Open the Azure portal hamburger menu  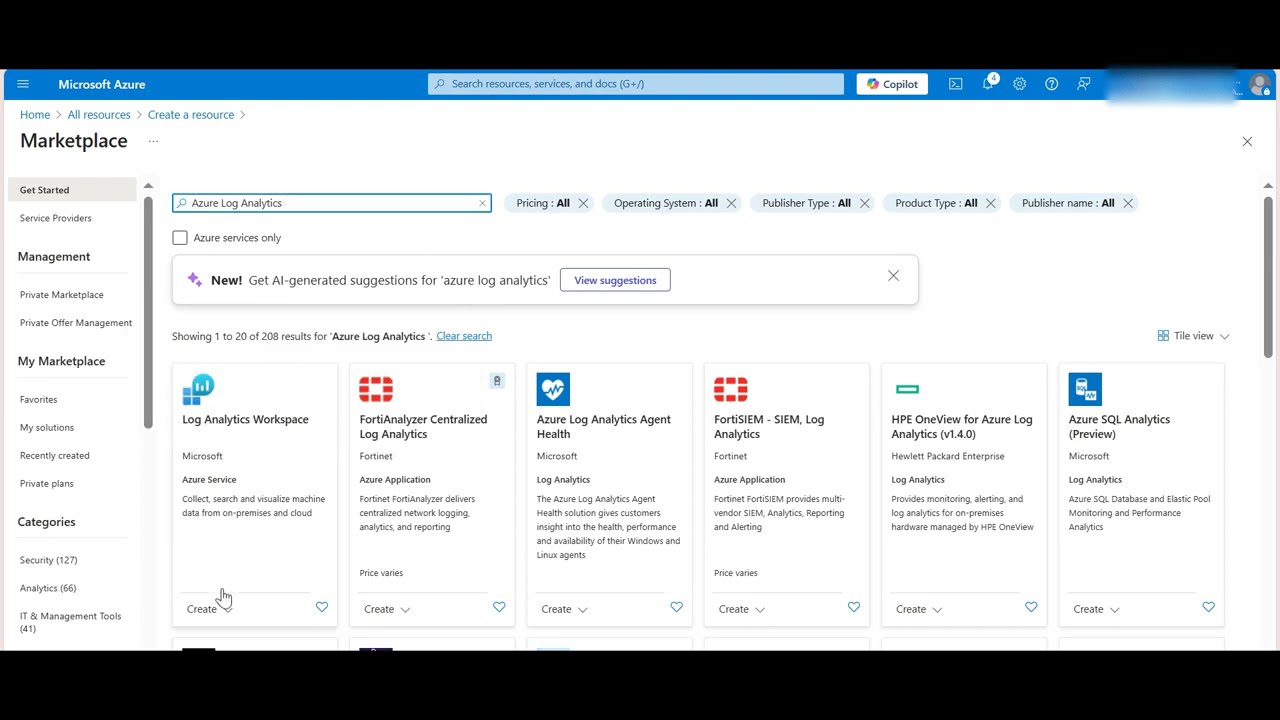23,84
